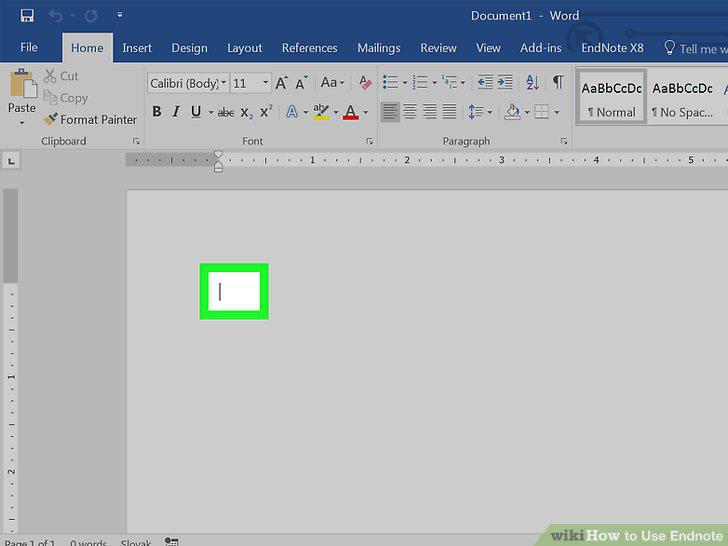Toggle Underline formatting
Image resolution: width=728 pixels, height=546 pixels.
coord(196,112)
